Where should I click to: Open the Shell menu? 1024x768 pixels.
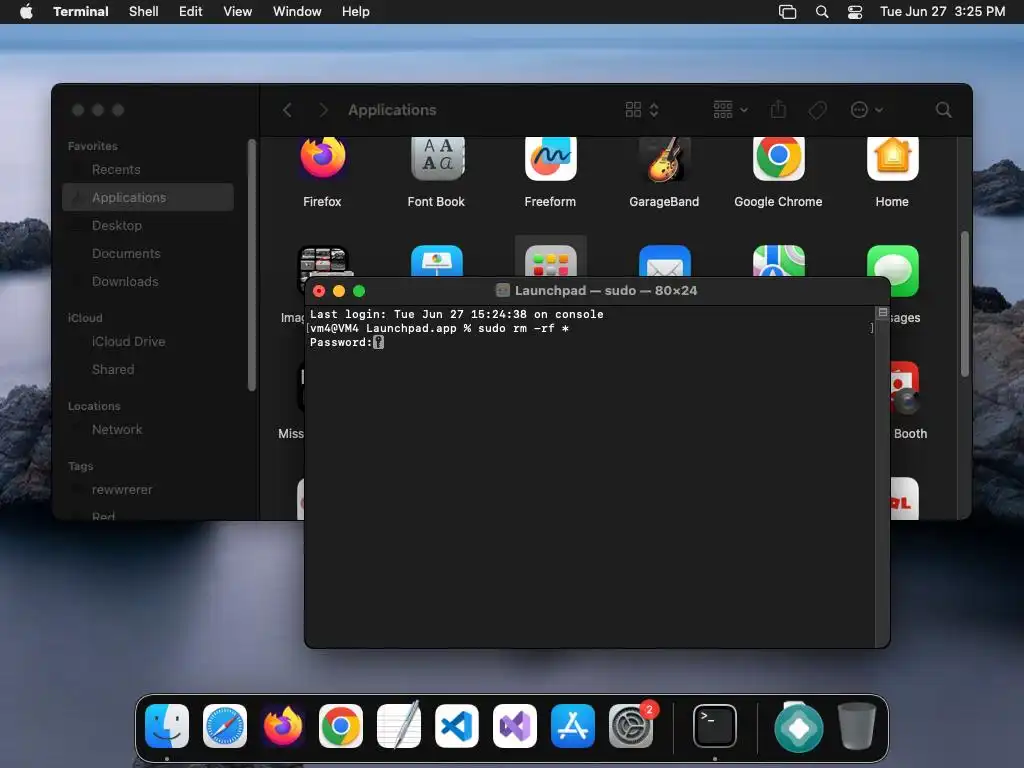144,11
